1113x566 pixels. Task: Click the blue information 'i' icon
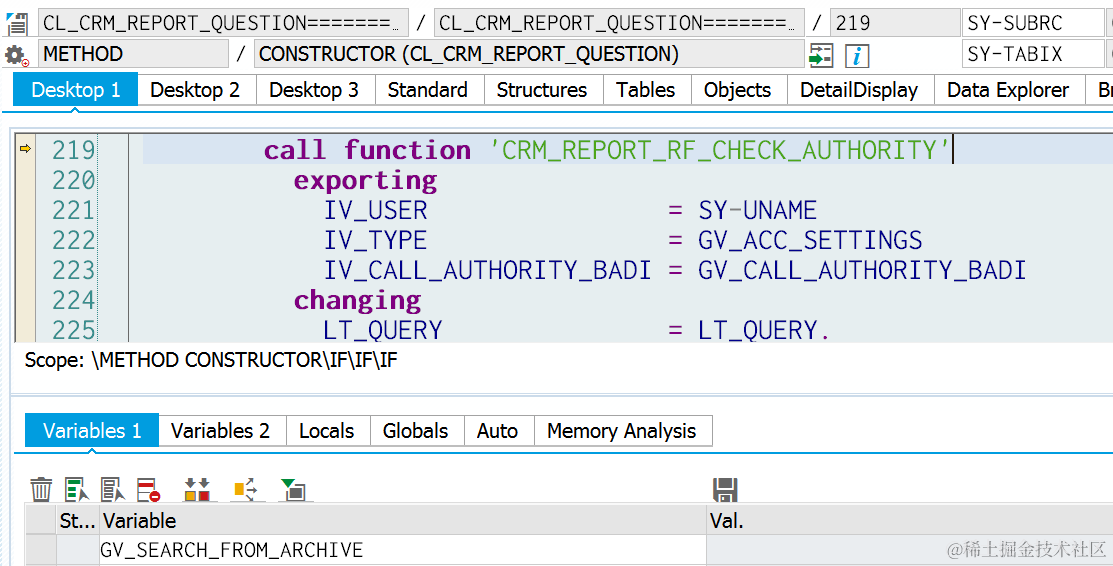click(857, 55)
